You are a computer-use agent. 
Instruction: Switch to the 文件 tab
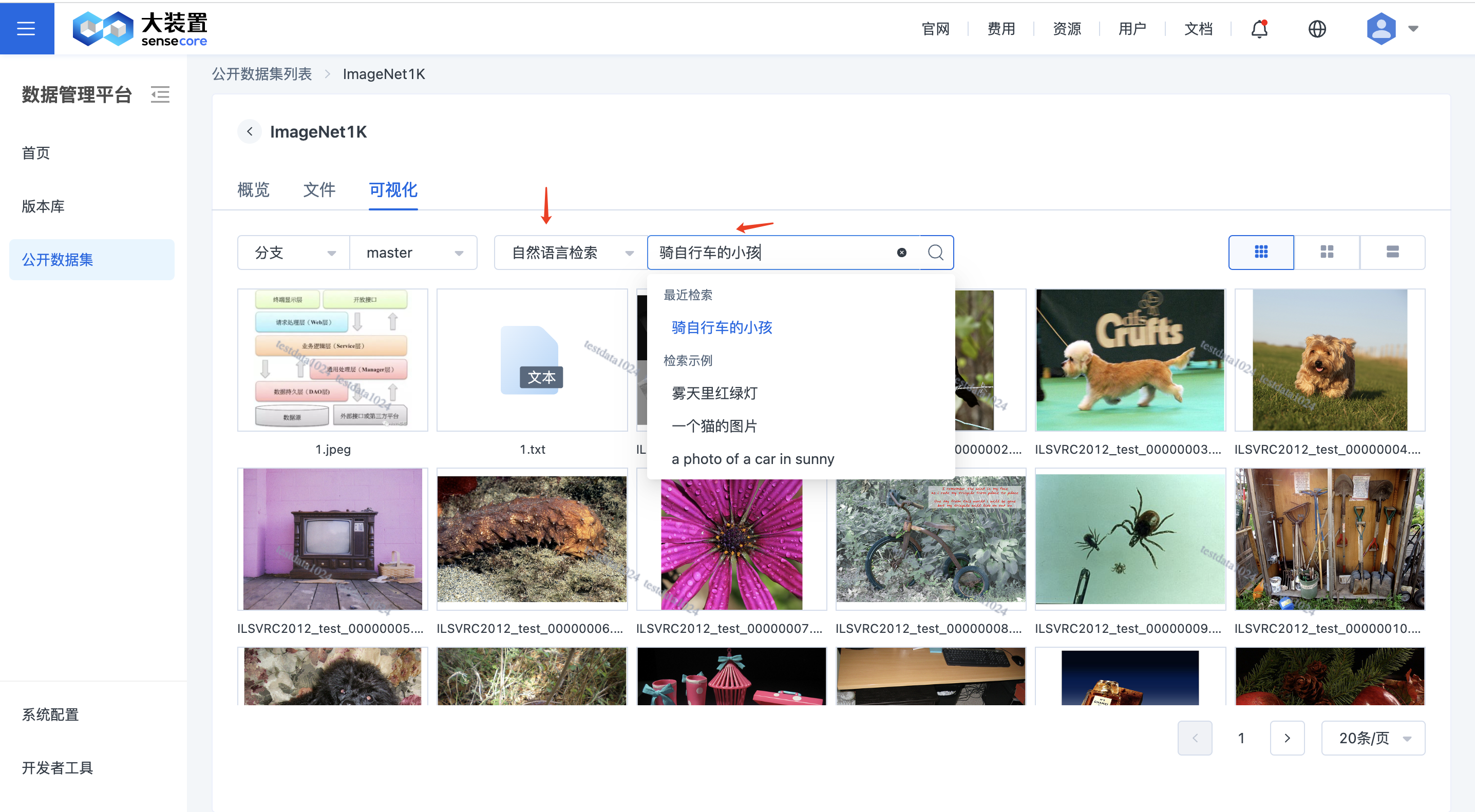[x=319, y=190]
